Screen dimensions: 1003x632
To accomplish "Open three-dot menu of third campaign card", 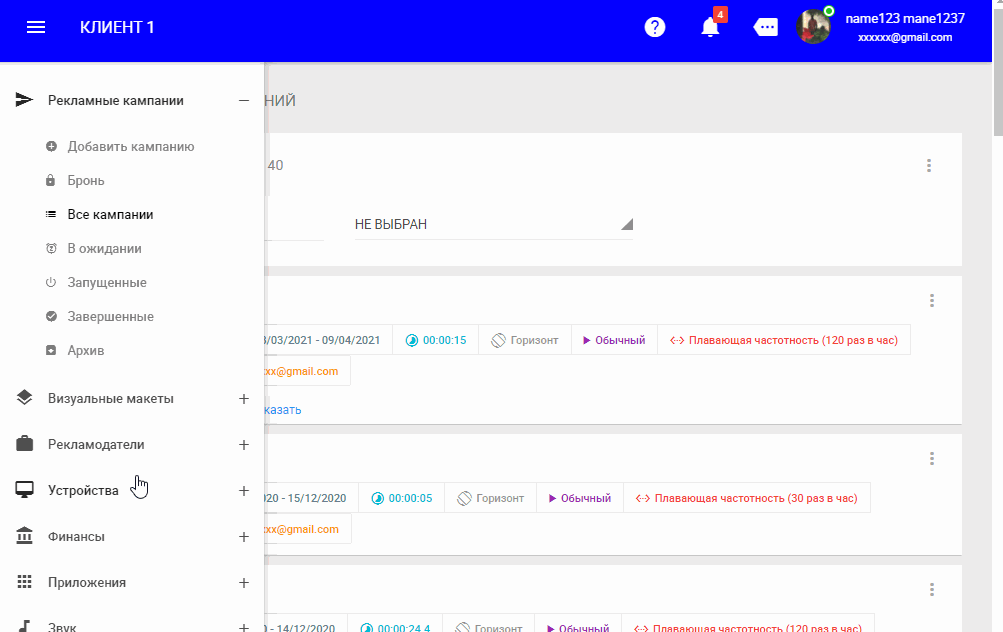I will (931, 590).
